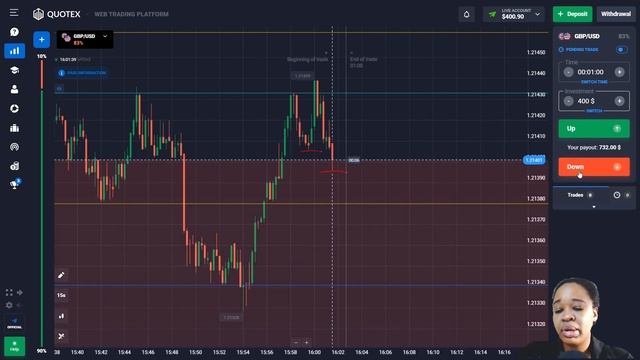Click the Withdrawal button
Image resolution: width=640 pixels, height=360 pixels.
pos(616,14)
